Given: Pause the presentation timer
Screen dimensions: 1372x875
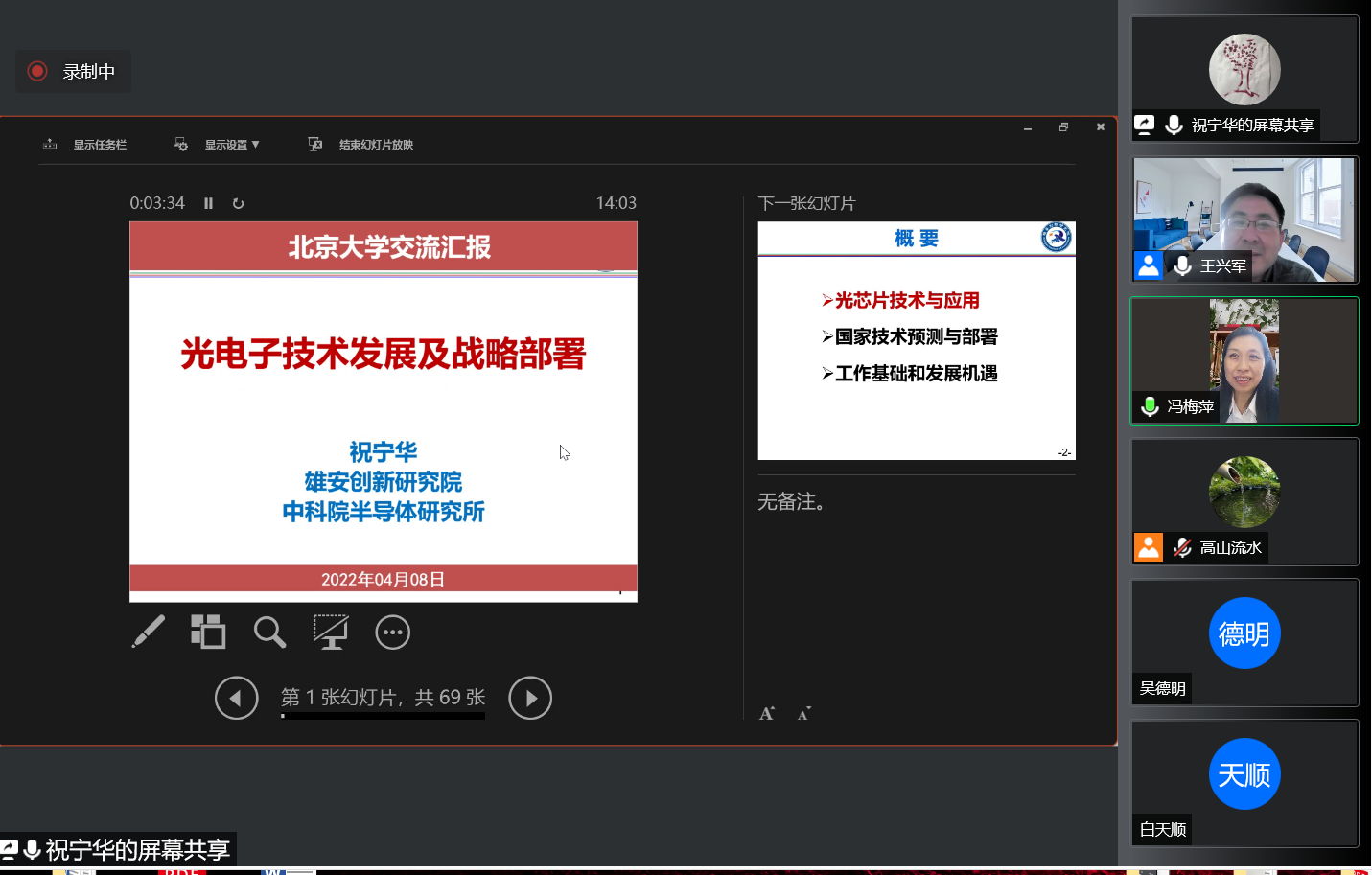Looking at the screenshot, I should [x=208, y=203].
